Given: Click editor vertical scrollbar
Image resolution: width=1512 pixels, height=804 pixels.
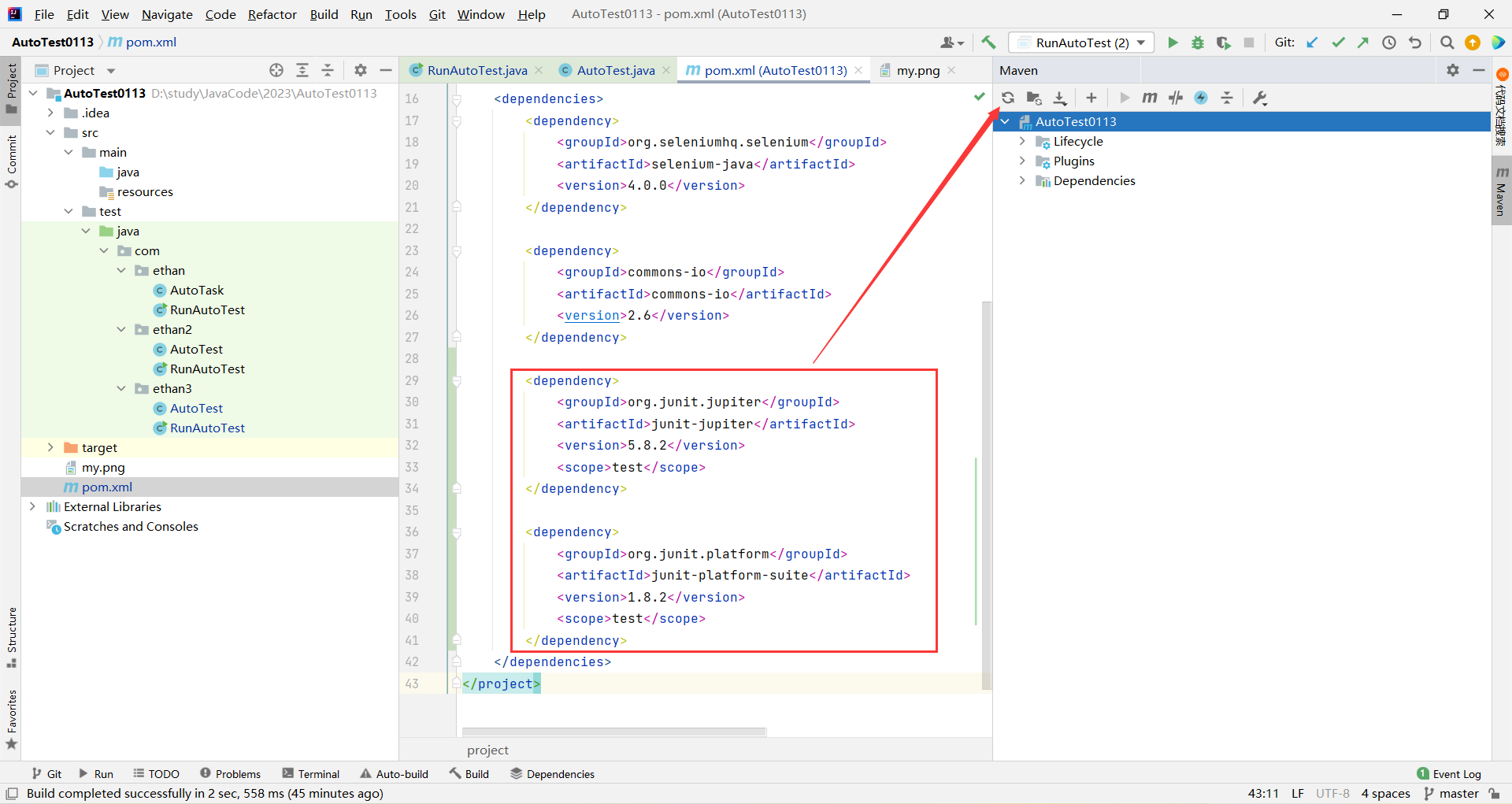Looking at the screenshot, I should [986, 495].
